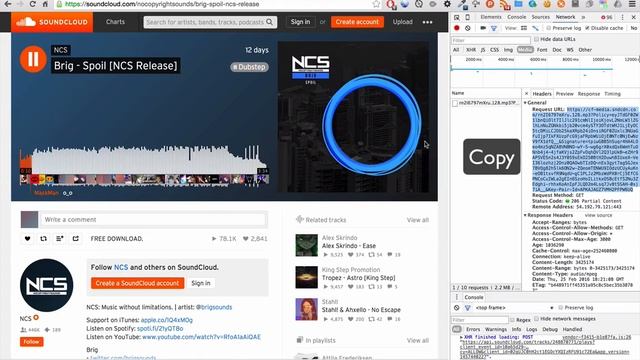Pause the Brig - Spoil track
Viewport: 640px width, 360px height.
pyautogui.click(x=33, y=59)
